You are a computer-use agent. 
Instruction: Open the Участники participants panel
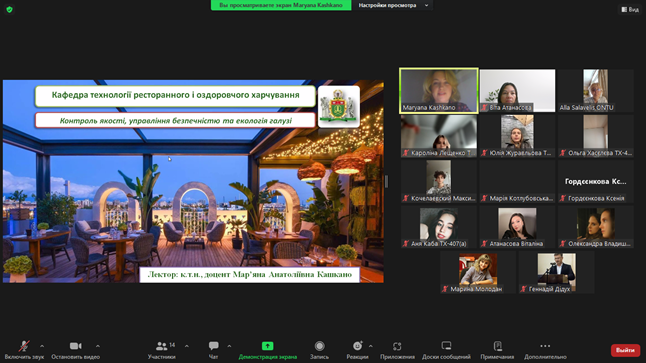(162, 350)
